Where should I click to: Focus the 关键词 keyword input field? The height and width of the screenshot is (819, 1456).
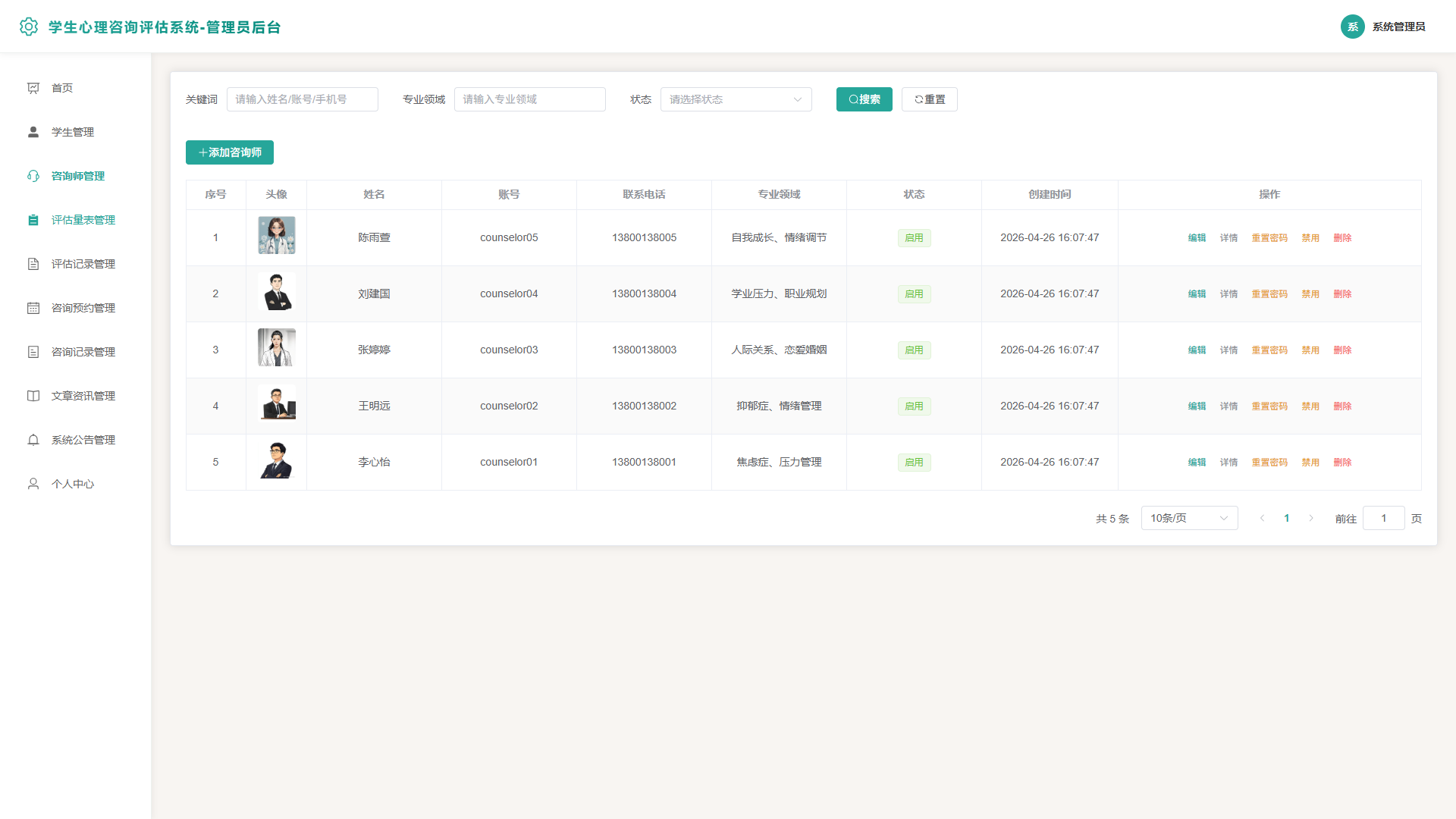pyautogui.click(x=302, y=99)
